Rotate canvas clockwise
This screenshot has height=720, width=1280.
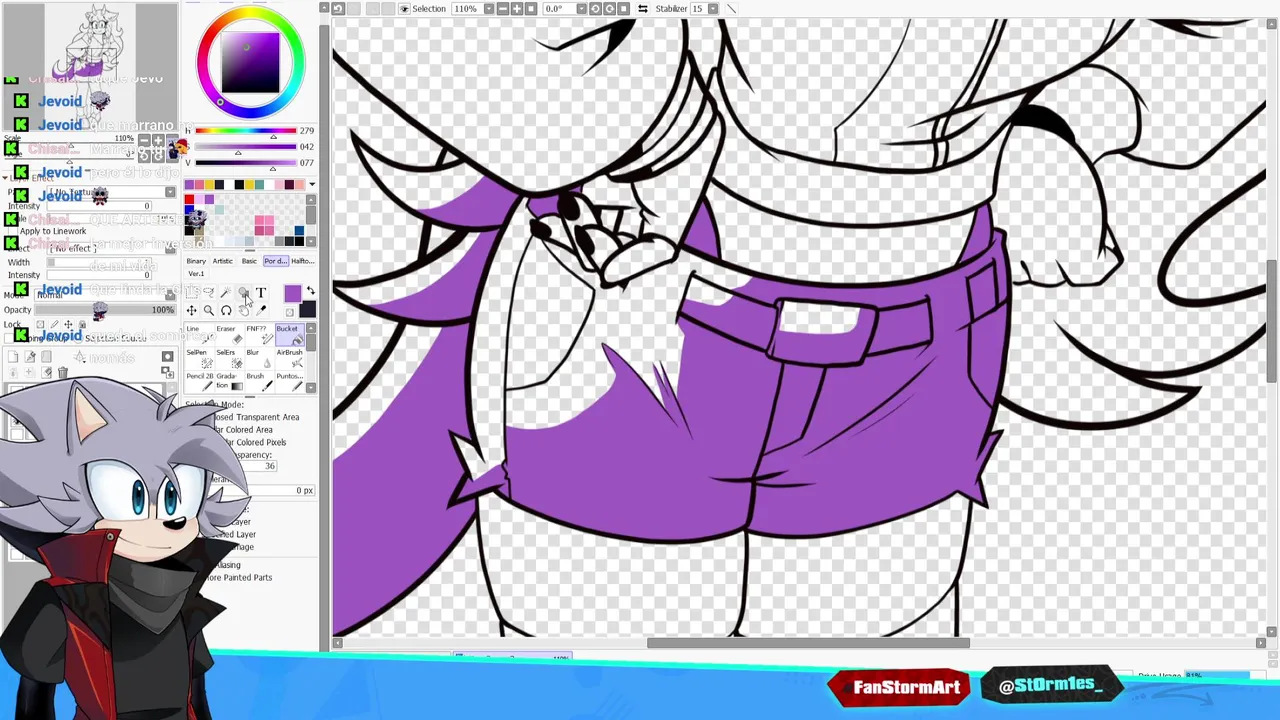[610, 8]
